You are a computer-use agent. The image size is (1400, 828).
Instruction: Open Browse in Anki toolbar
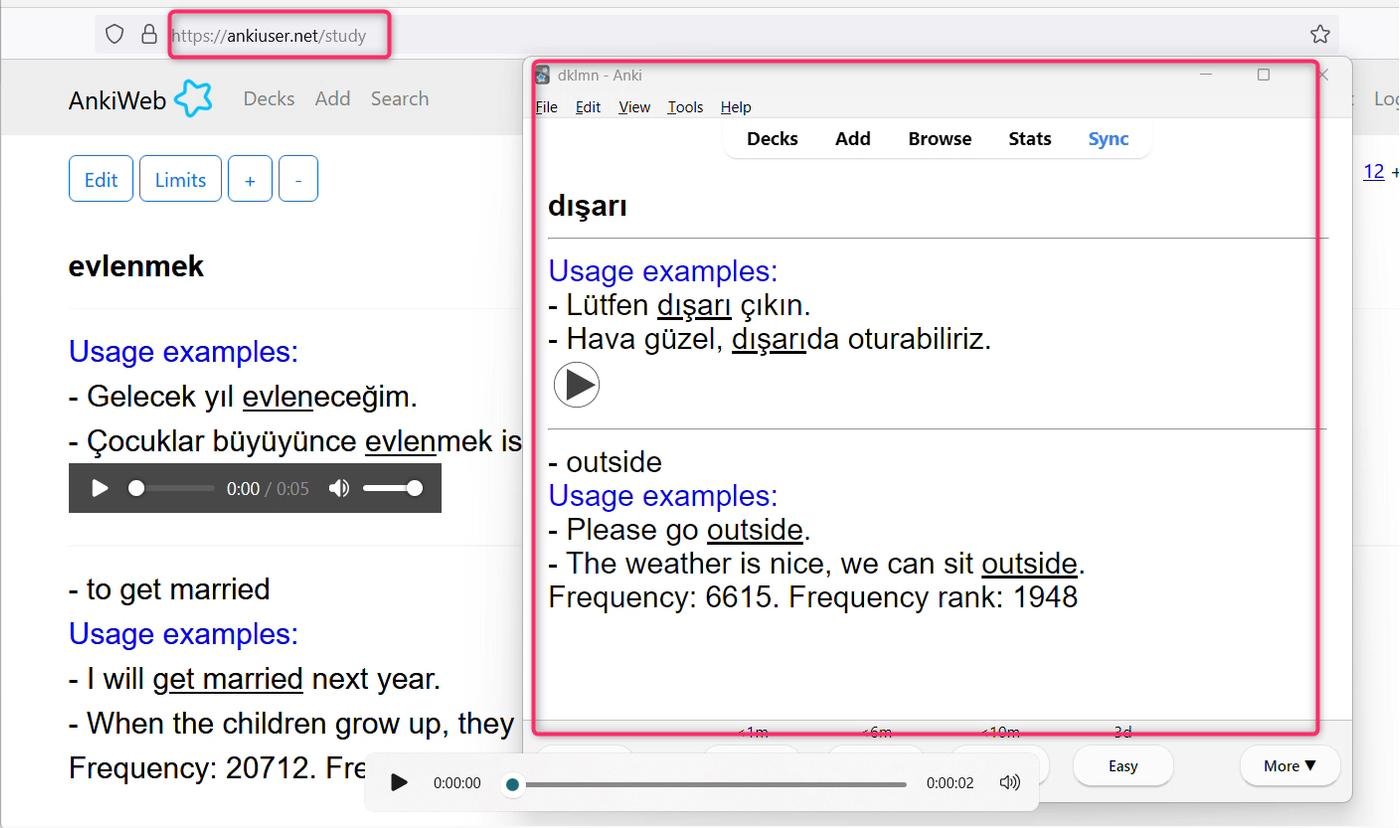(x=939, y=139)
